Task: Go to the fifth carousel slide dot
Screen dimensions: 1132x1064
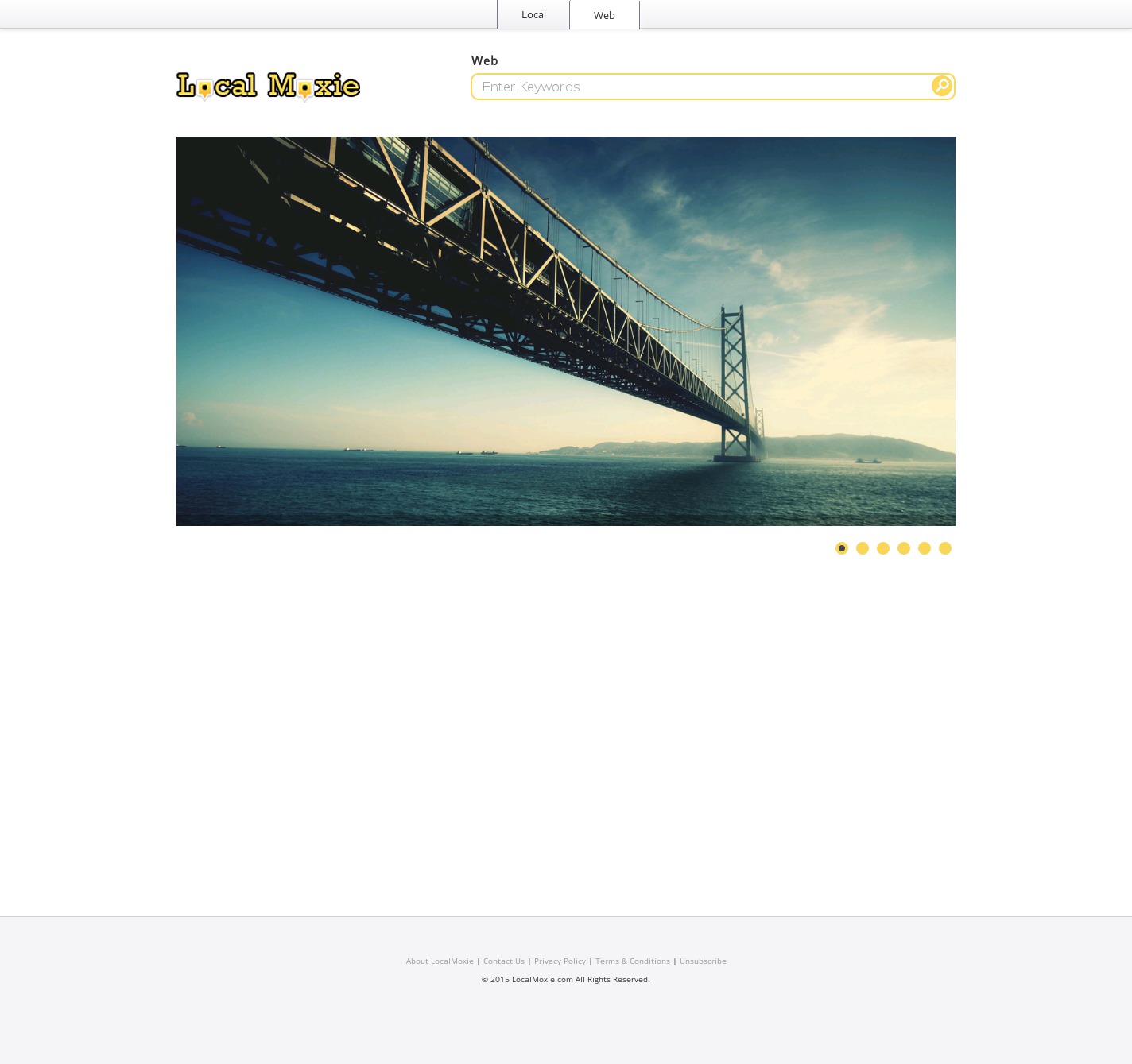Action: tap(925, 548)
